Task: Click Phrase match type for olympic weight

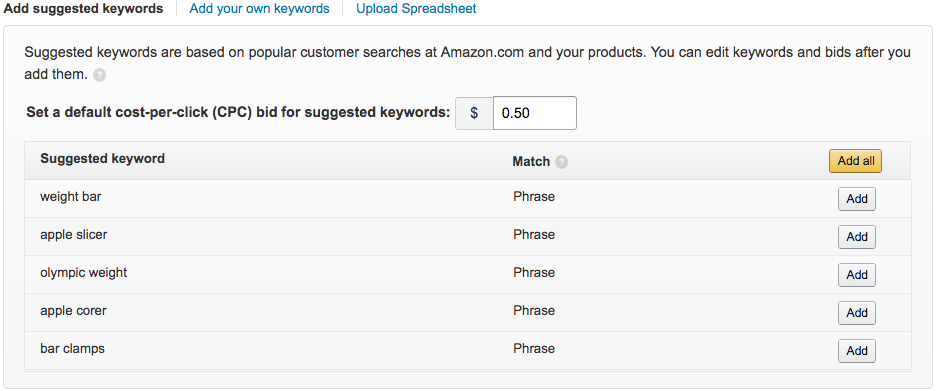Action: pos(534,272)
